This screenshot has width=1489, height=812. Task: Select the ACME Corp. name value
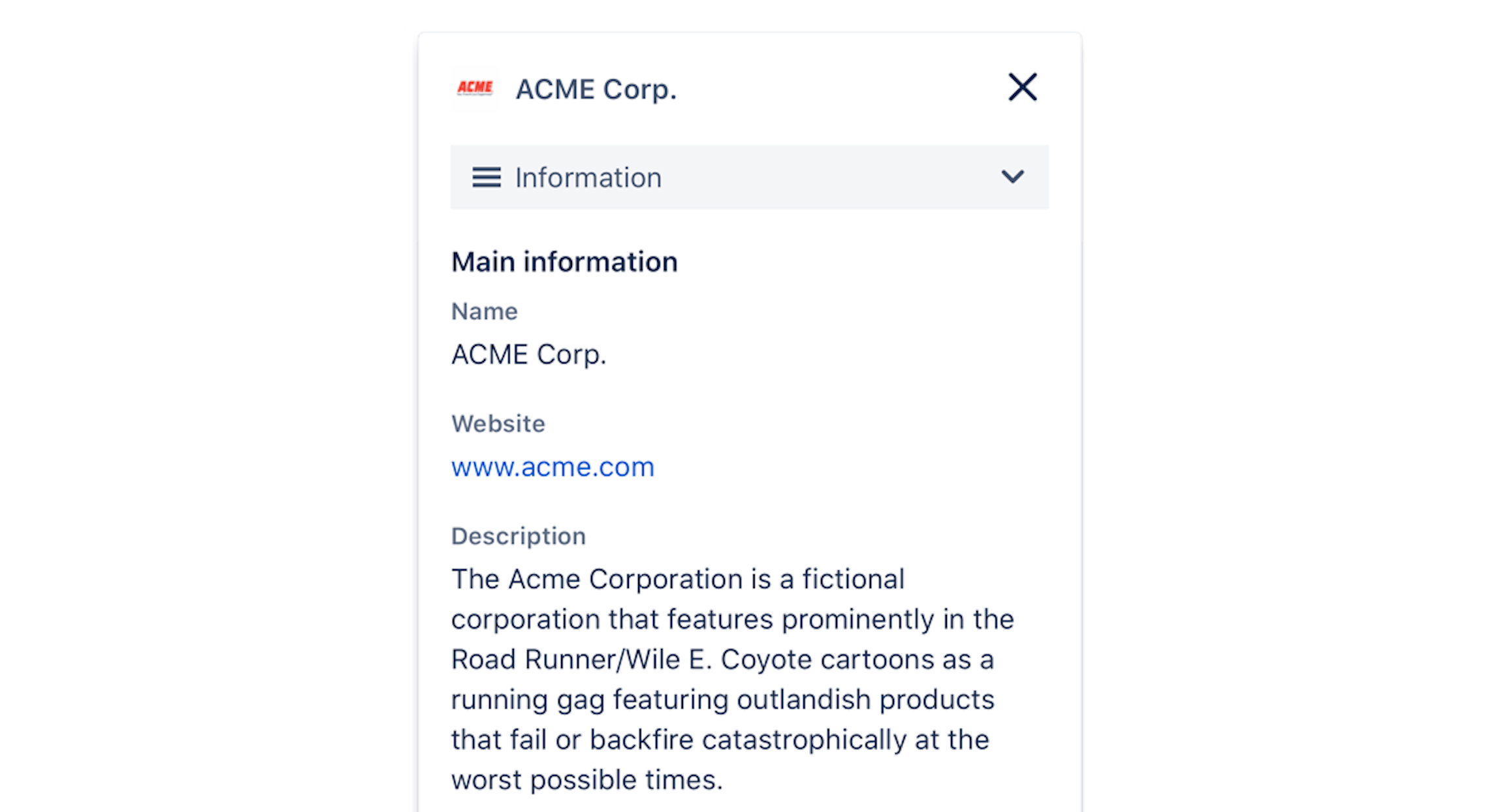(x=528, y=354)
